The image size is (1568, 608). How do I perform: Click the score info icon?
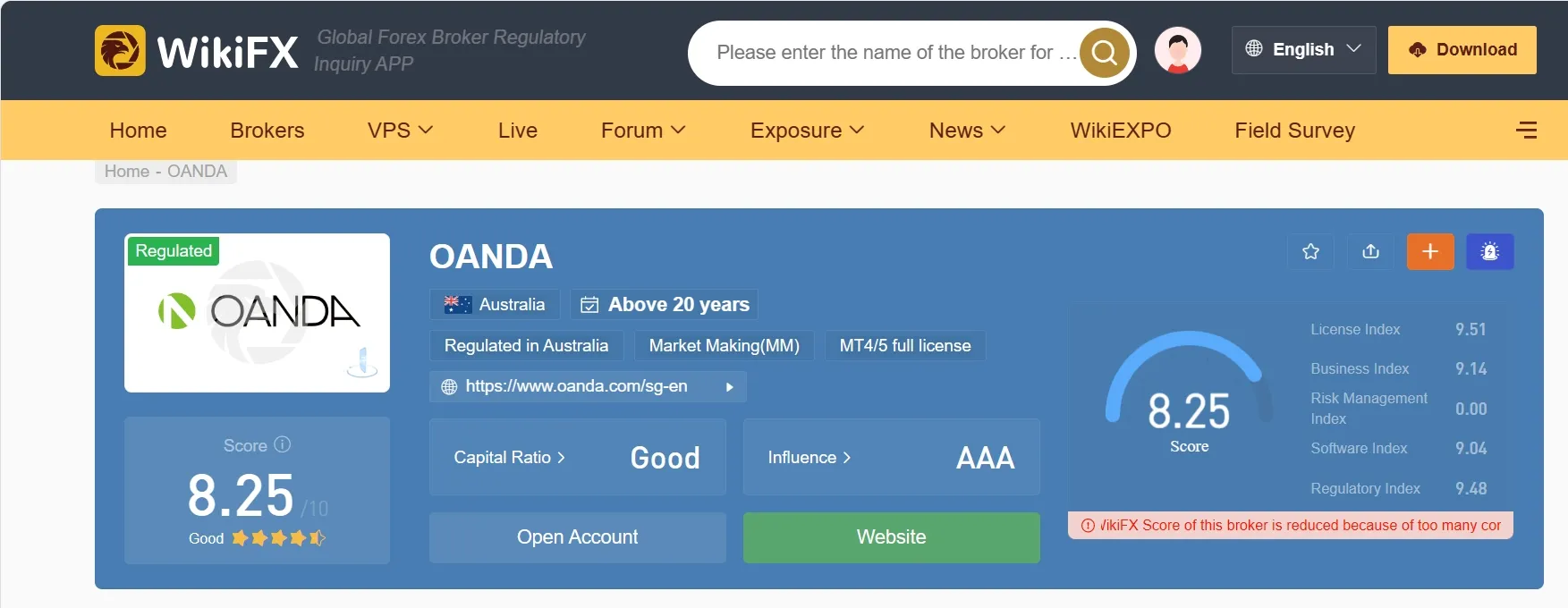pos(283,444)
